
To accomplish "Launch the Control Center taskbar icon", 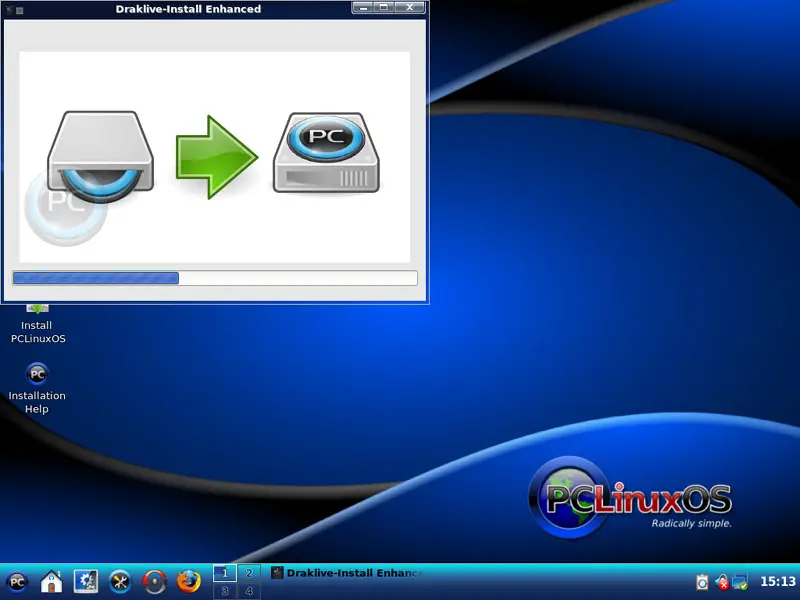I will point(86,582).
